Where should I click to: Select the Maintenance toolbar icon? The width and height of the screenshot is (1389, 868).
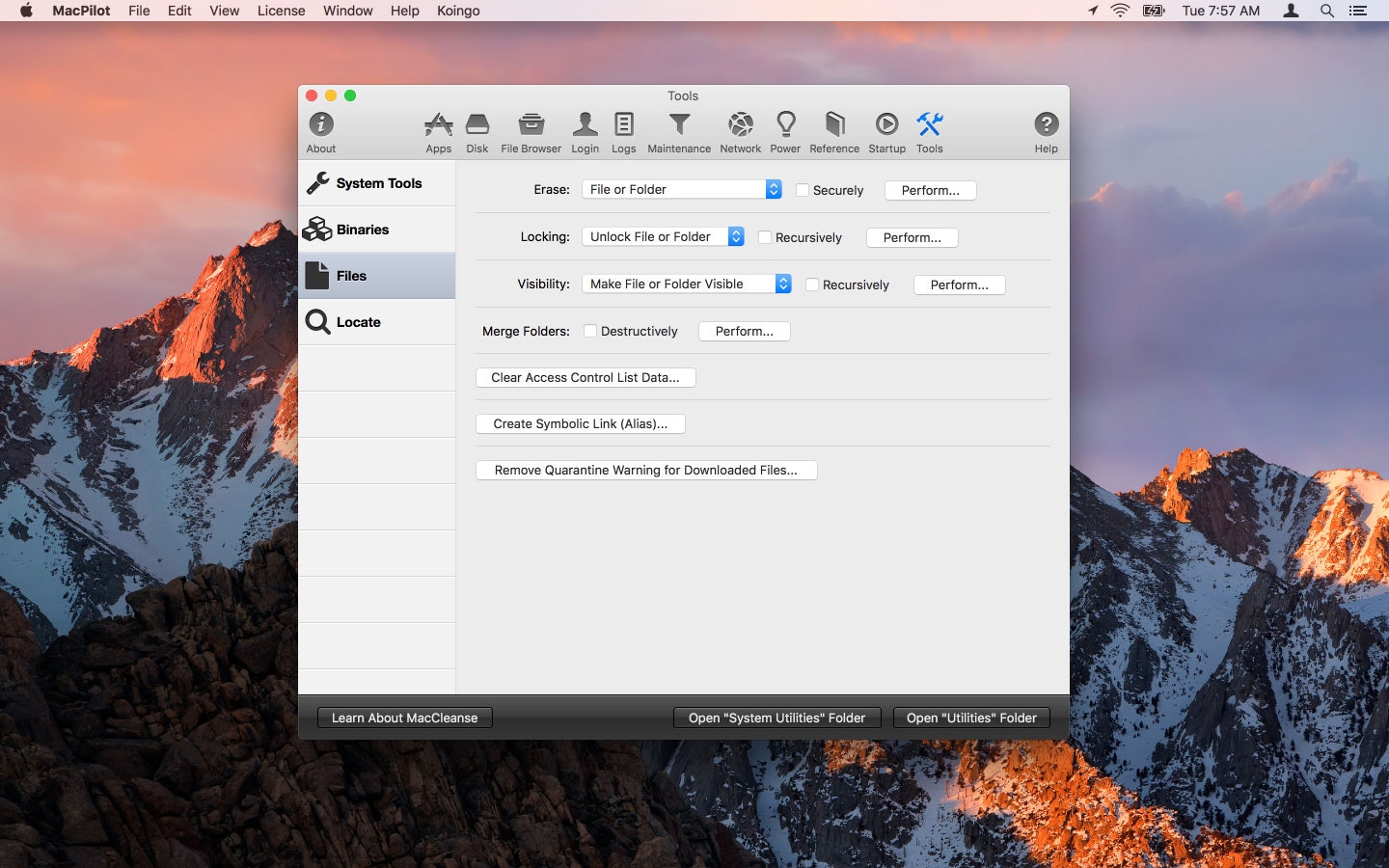coord(679,132)
